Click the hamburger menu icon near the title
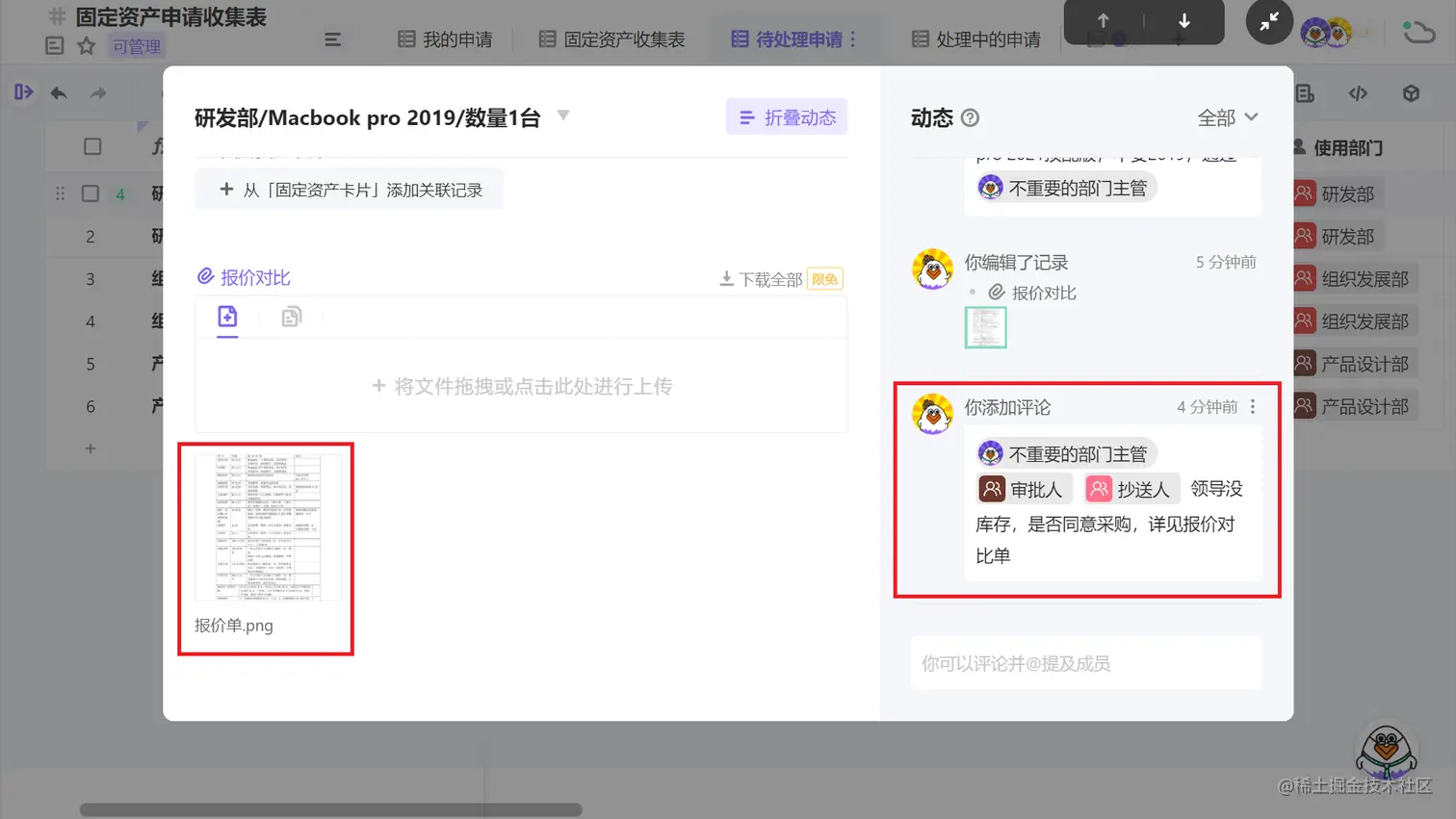 [332, 39]
